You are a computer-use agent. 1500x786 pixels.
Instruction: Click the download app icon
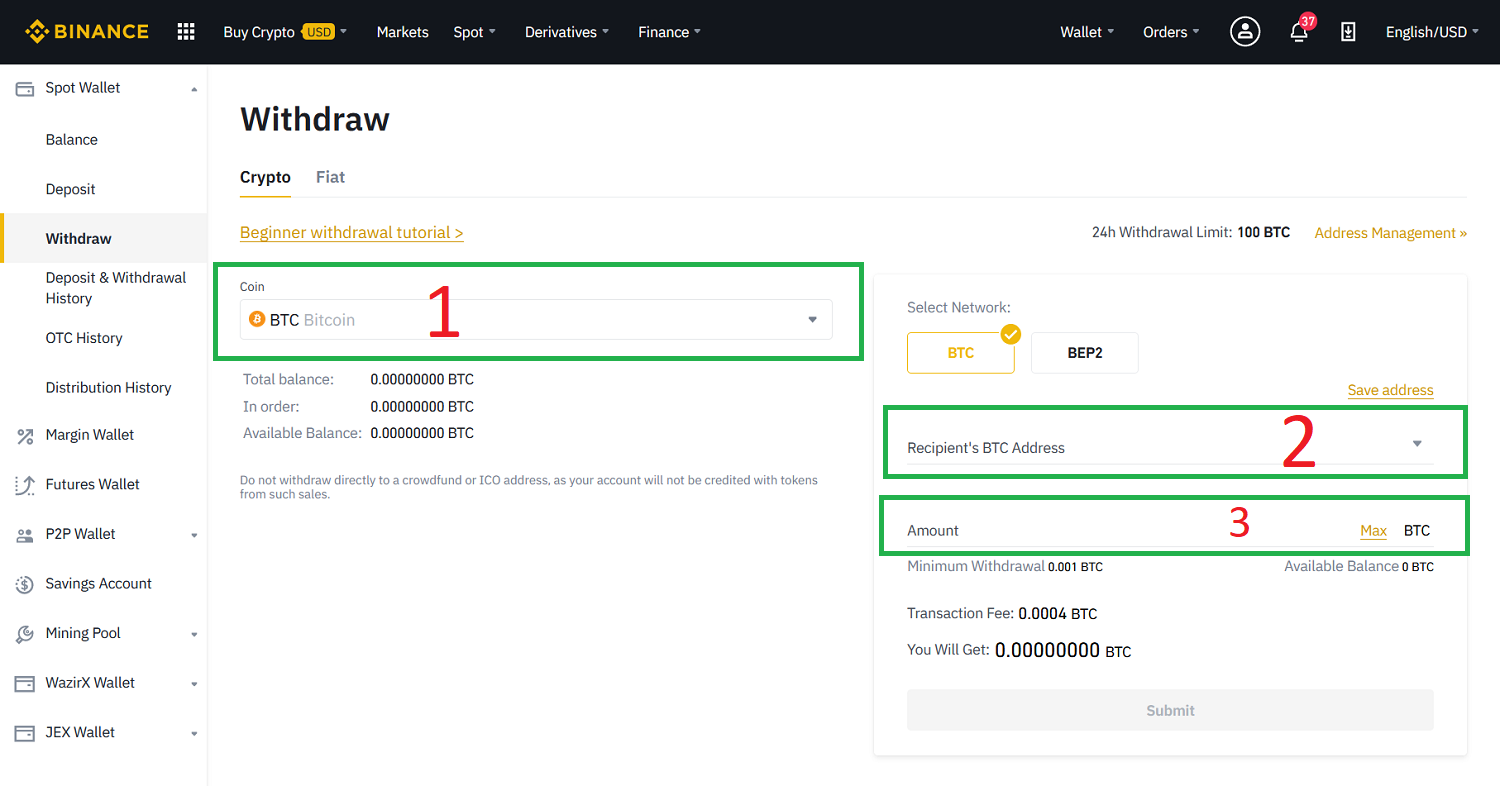[x=1348, y=32]
